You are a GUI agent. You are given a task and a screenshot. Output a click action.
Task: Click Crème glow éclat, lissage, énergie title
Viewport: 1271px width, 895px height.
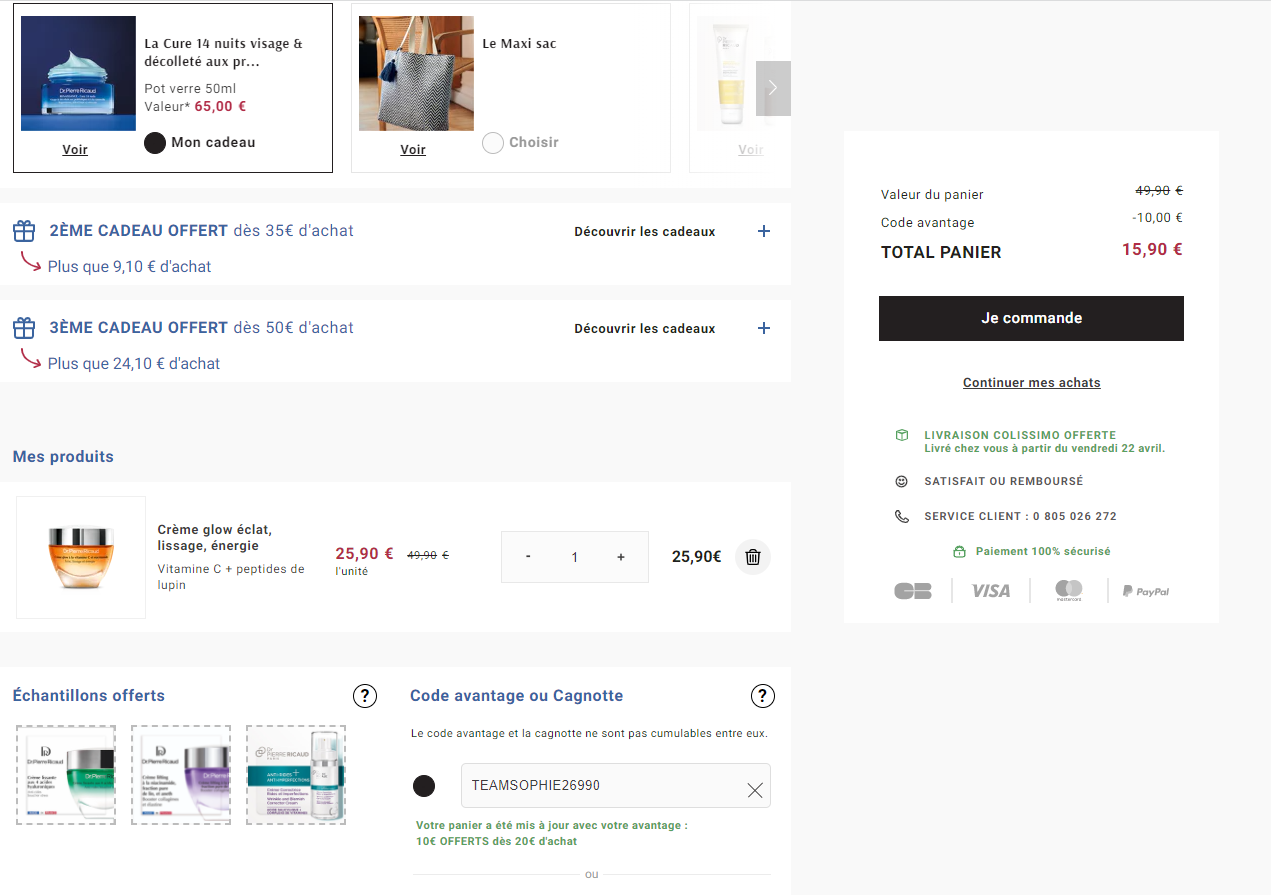215,538
